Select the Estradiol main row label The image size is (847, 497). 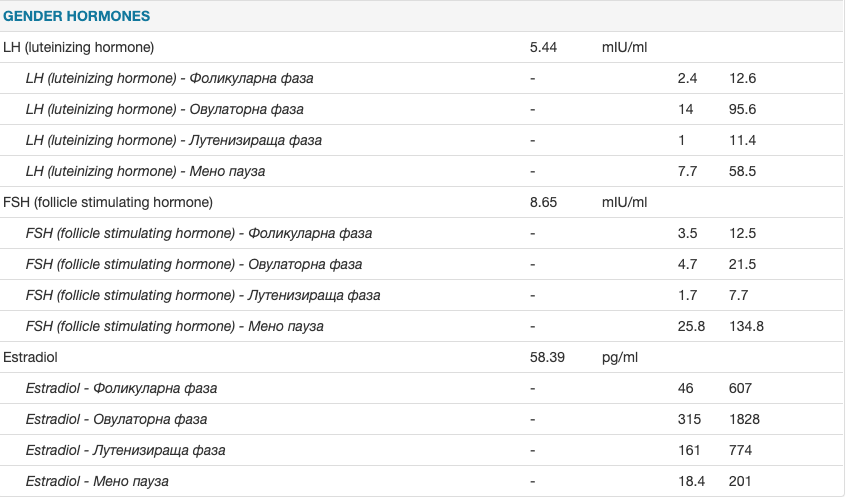tap(31, 357)
